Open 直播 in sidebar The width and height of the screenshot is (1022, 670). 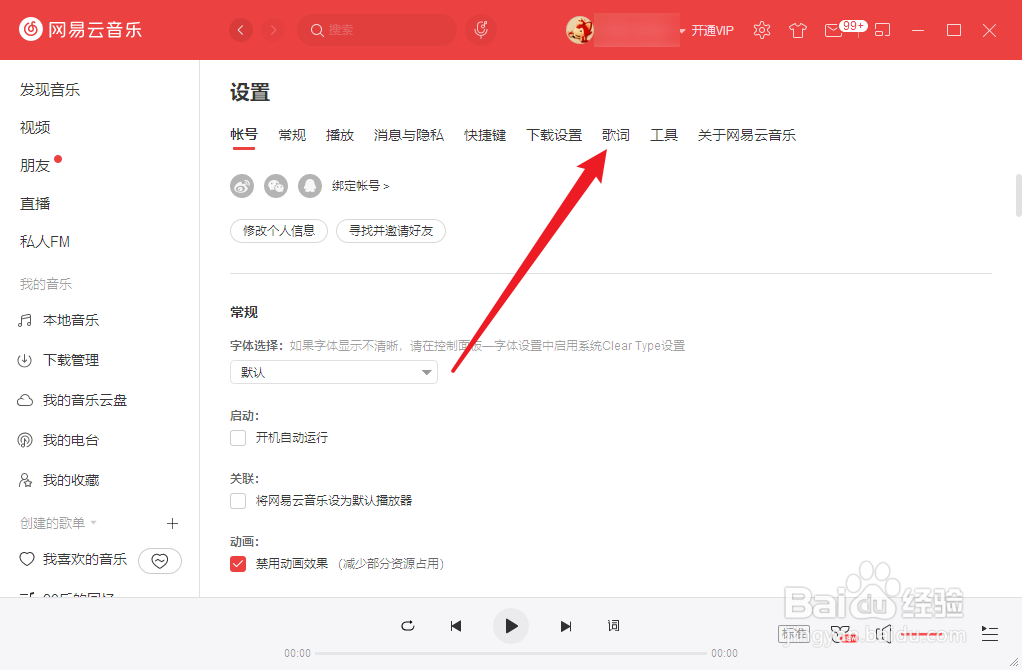pyautogui.click(x=35, y=203)
